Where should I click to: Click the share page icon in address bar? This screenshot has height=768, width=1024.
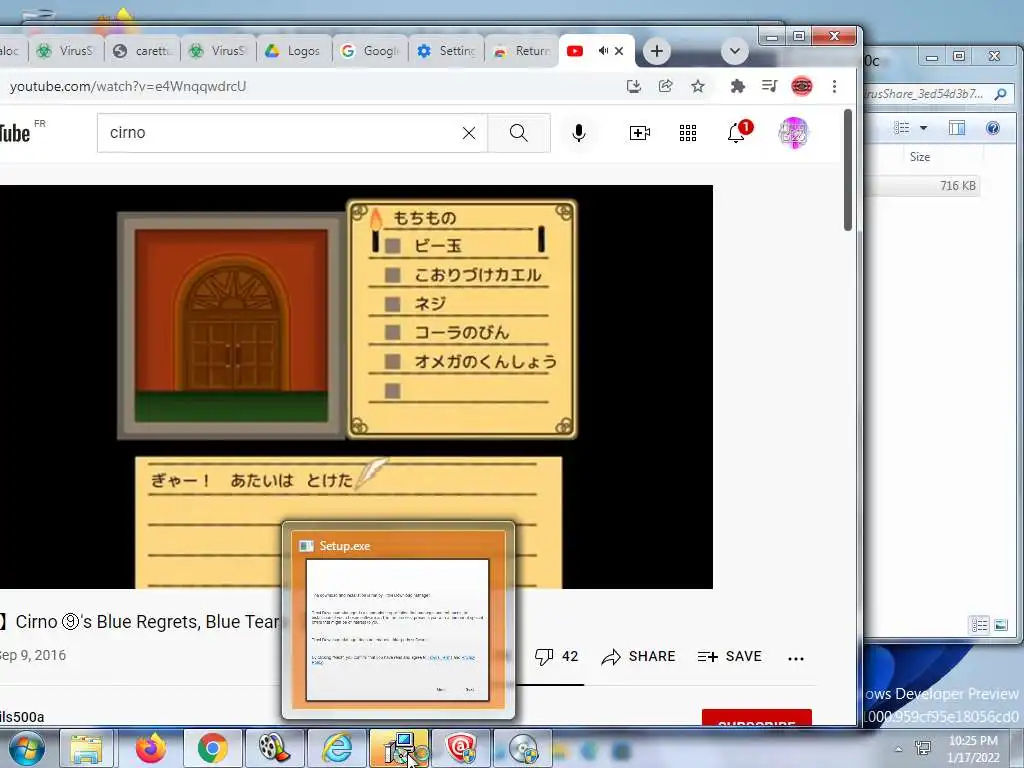(665, 86)
